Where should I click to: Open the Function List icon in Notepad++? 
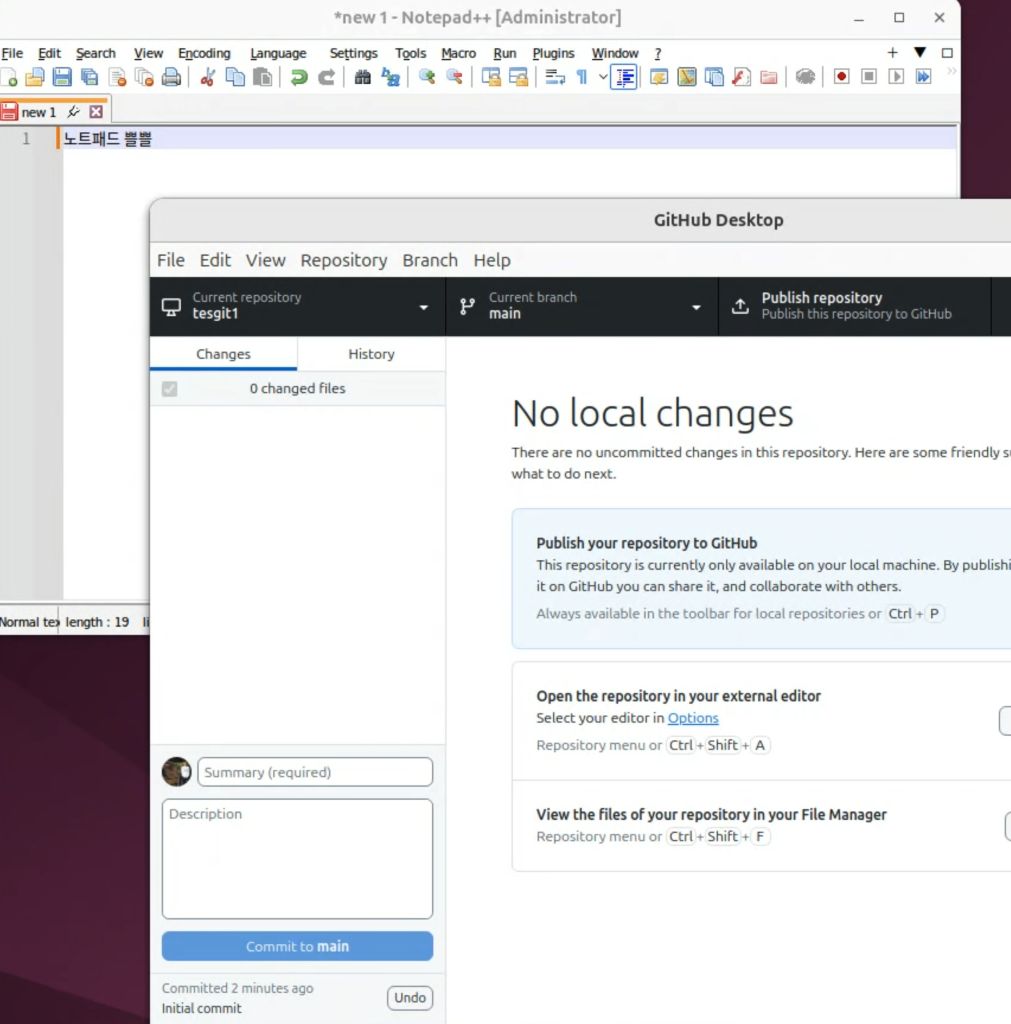(x=741, y=77)
